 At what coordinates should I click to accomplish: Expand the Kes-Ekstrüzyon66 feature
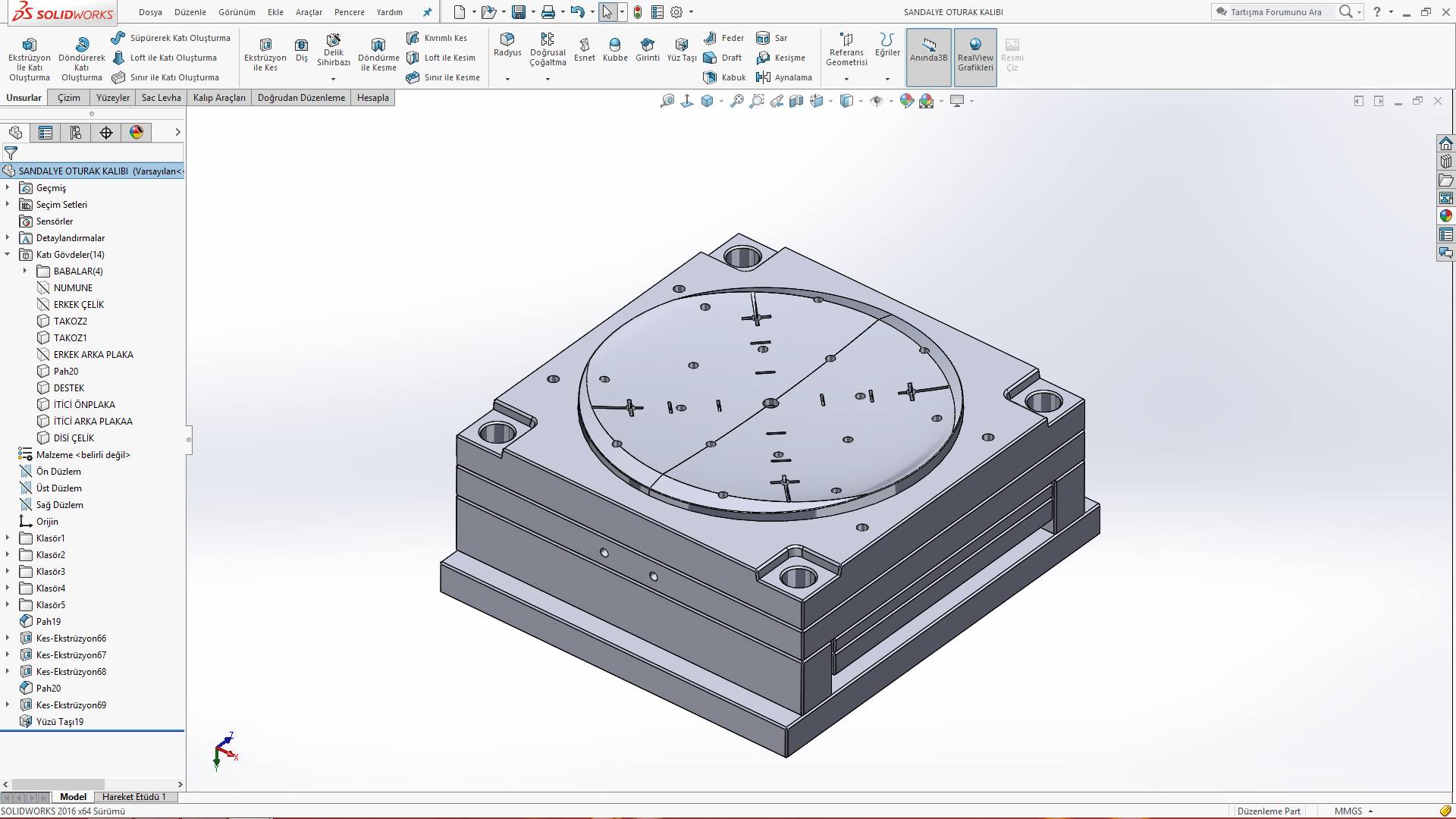coord(8,638)
